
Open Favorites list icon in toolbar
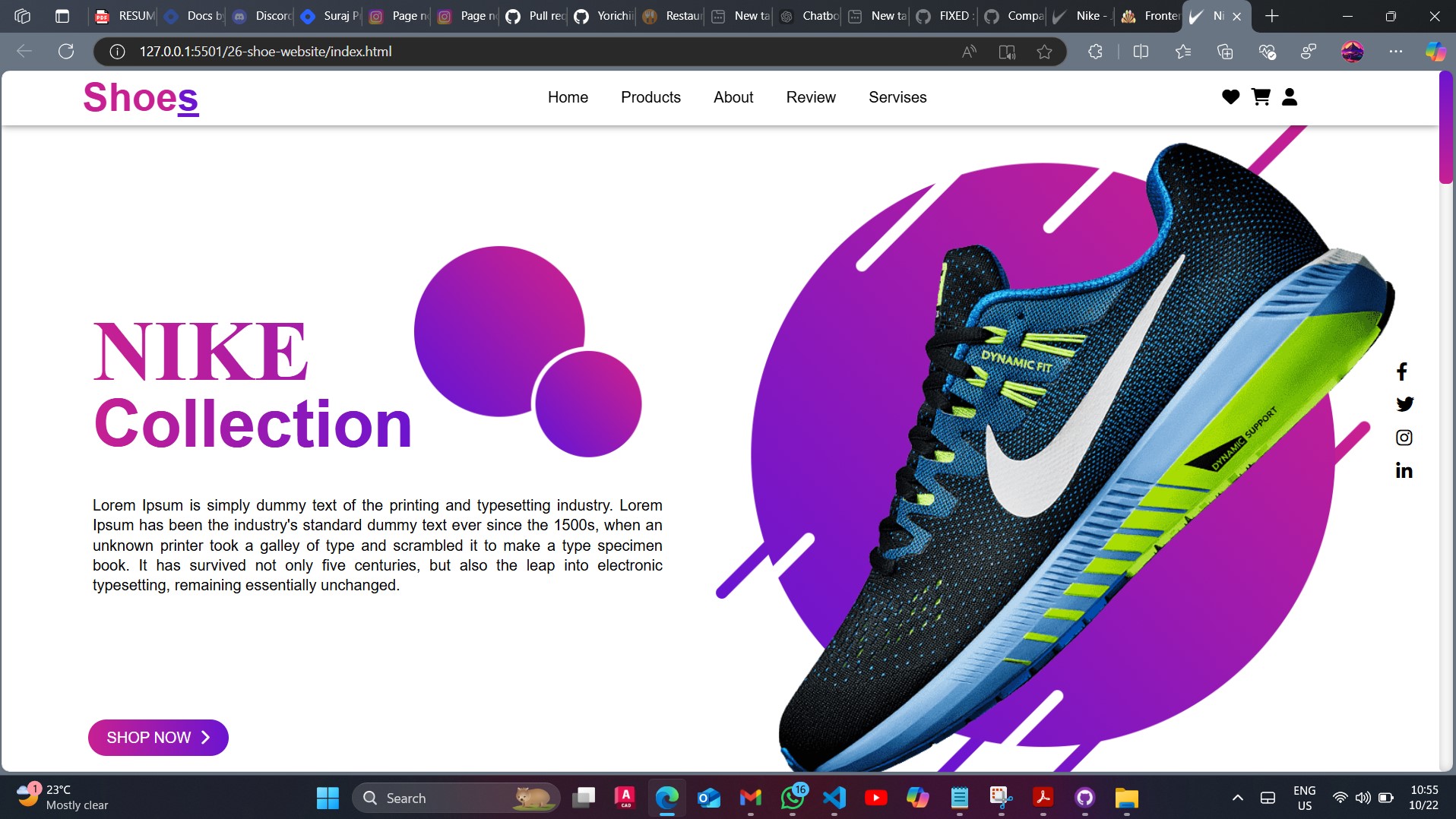point(1183,52)
